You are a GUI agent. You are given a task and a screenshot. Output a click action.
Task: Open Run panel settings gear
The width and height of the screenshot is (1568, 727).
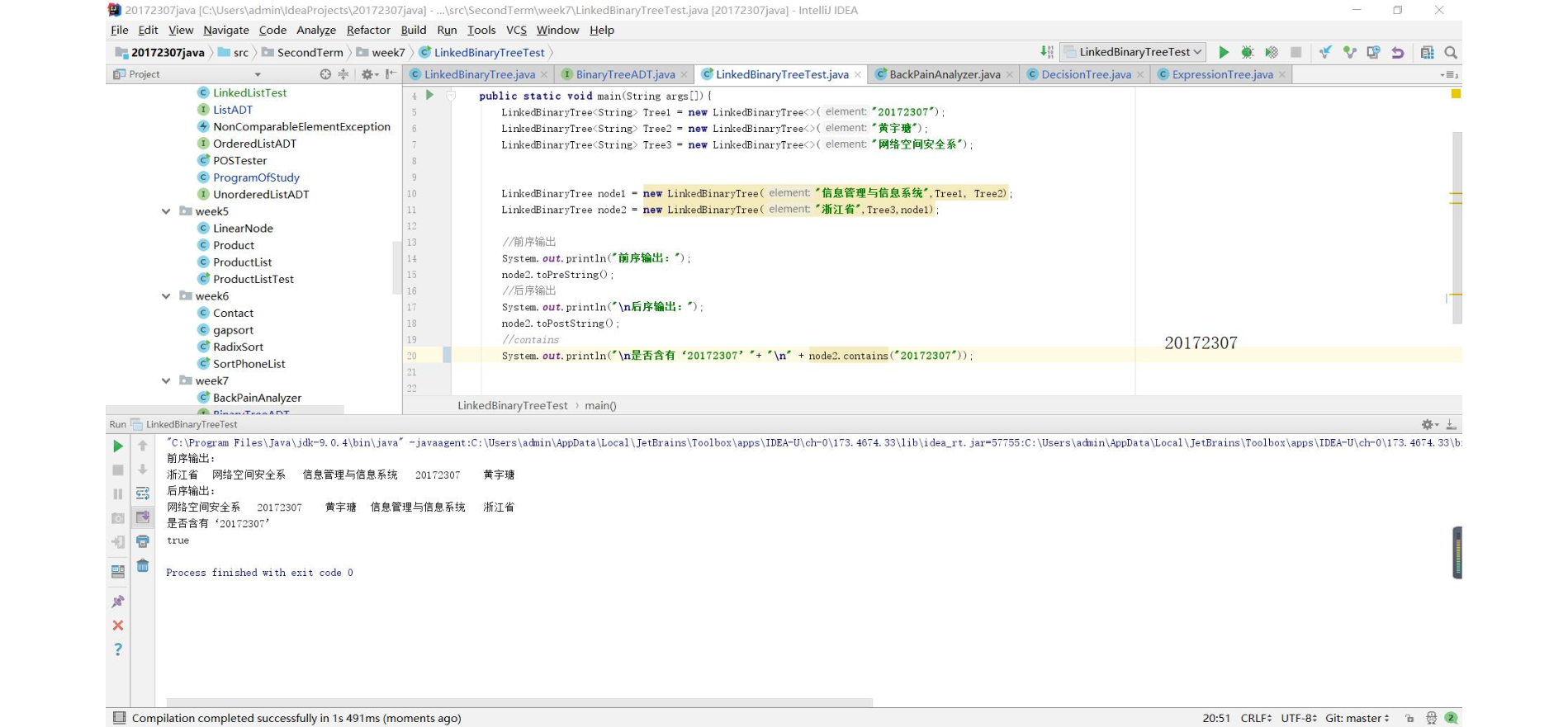(x=1429, y=424)
